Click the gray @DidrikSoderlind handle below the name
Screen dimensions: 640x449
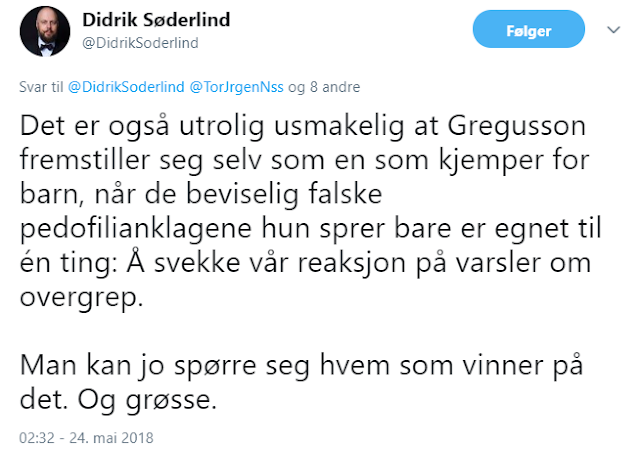140,43
